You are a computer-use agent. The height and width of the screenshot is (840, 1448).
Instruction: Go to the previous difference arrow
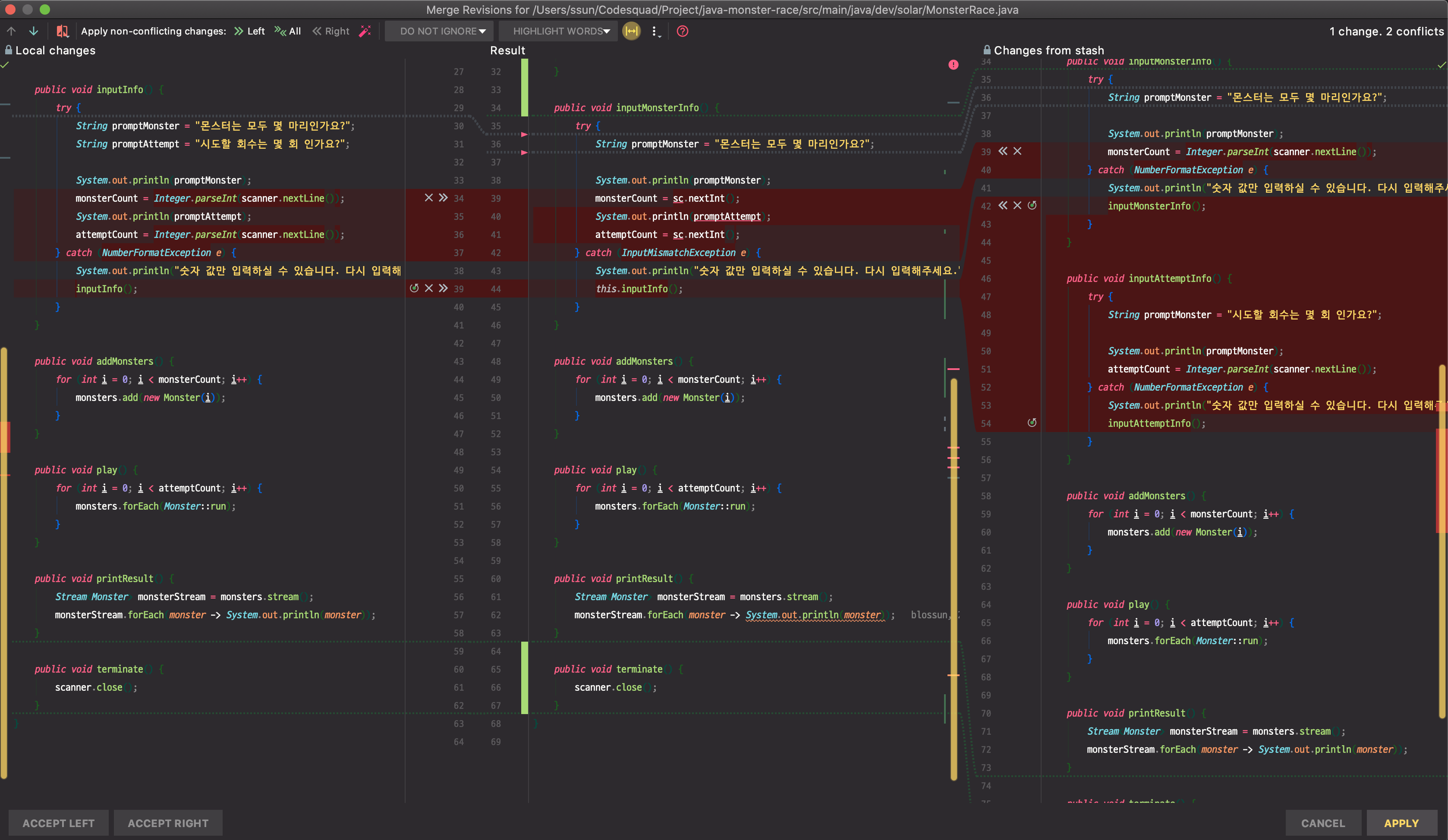(12, 31)
